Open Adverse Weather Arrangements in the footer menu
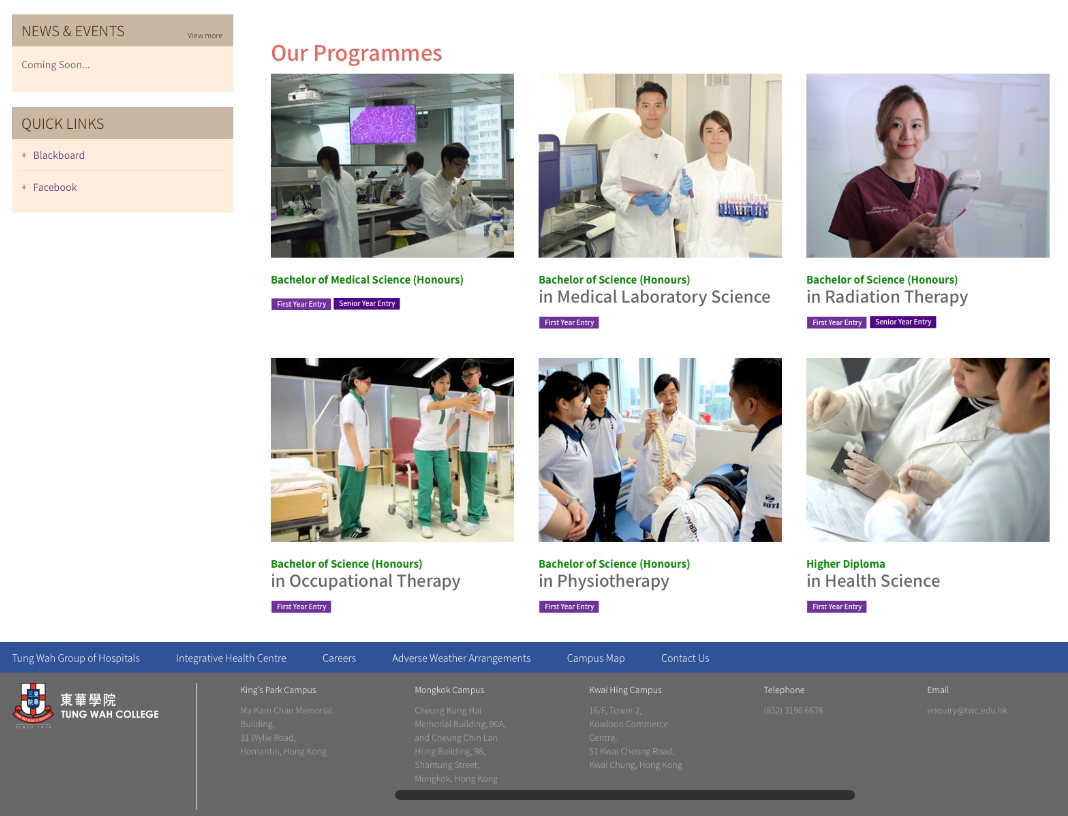This screenshot has width=1068, height=816. (x=461, y=658)
